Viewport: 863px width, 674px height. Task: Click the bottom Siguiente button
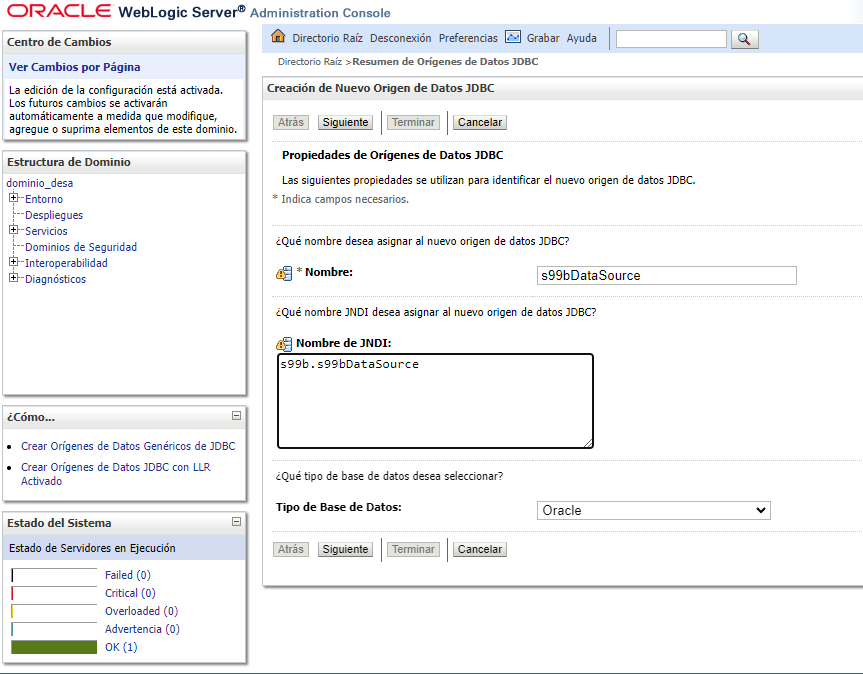click(345, 549)
